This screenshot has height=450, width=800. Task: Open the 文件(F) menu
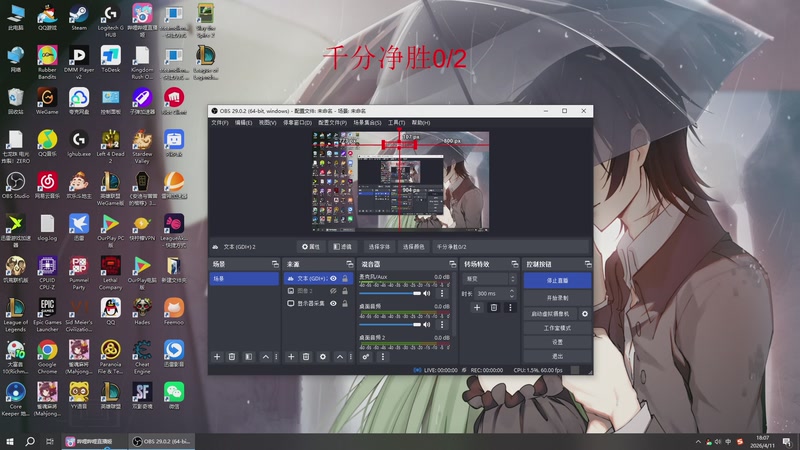coord(220,122)
